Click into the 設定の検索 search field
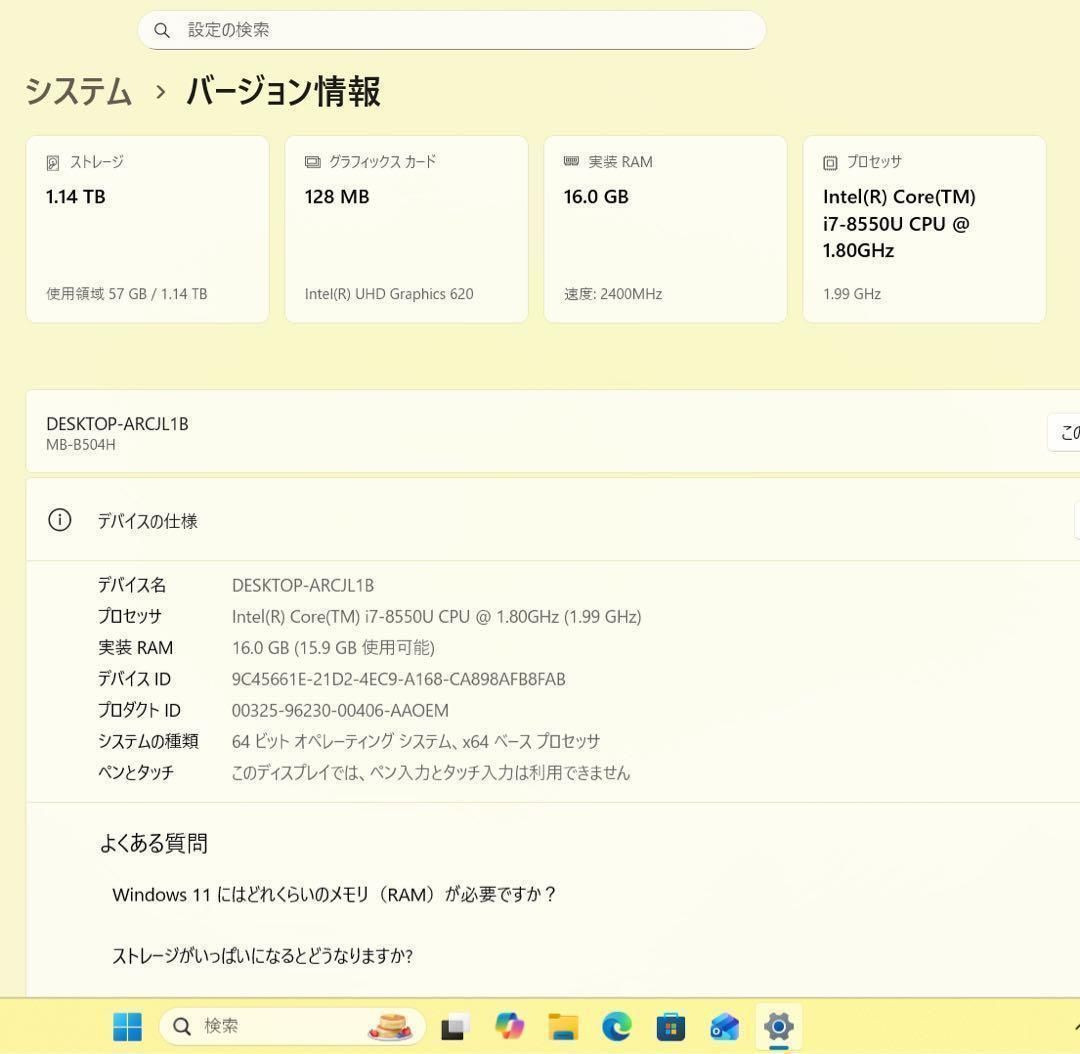The height and width of the screenshot is (1054, 1080). click(450, 30)
